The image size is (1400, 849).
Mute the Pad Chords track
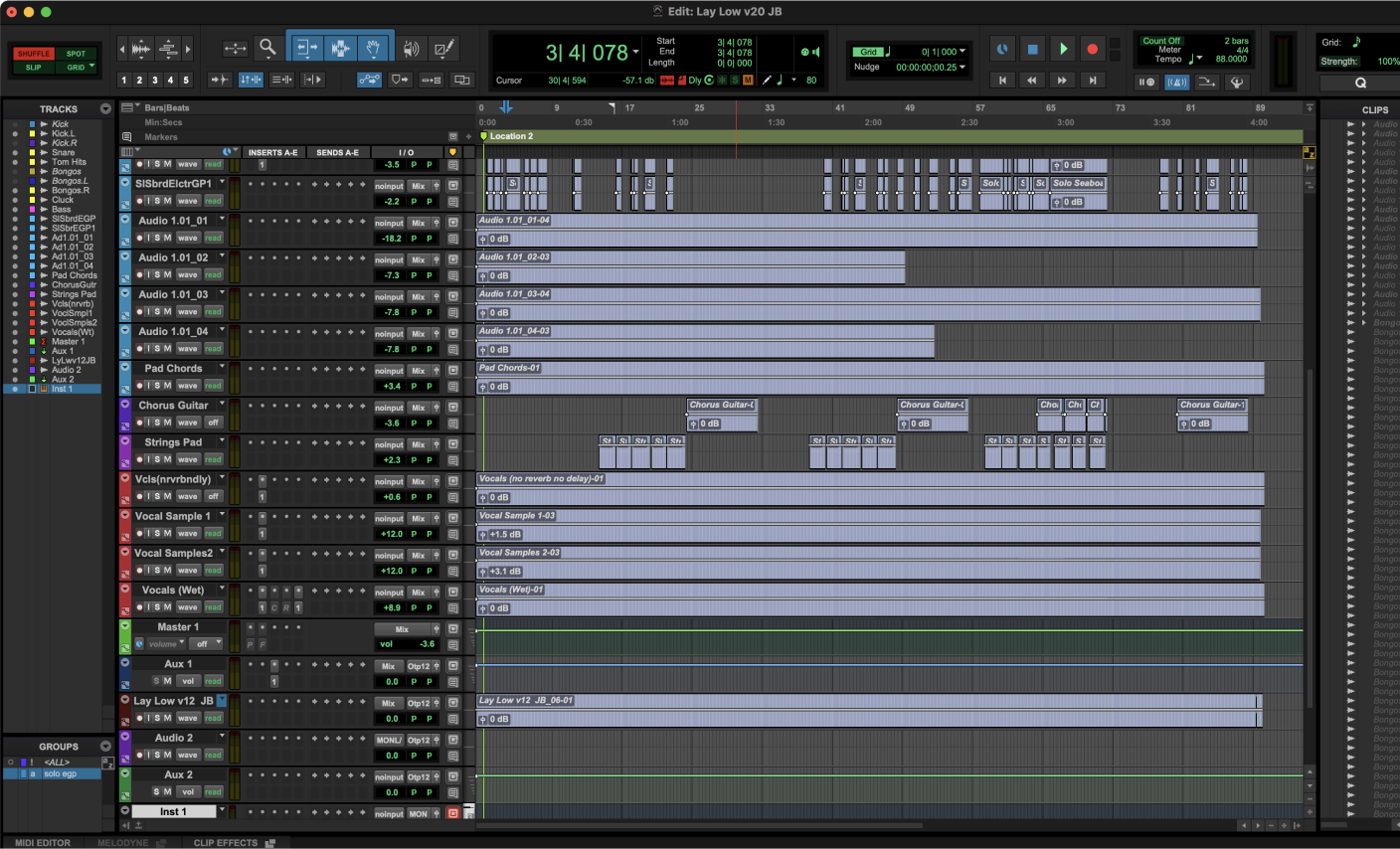click(x=168, y=386)
